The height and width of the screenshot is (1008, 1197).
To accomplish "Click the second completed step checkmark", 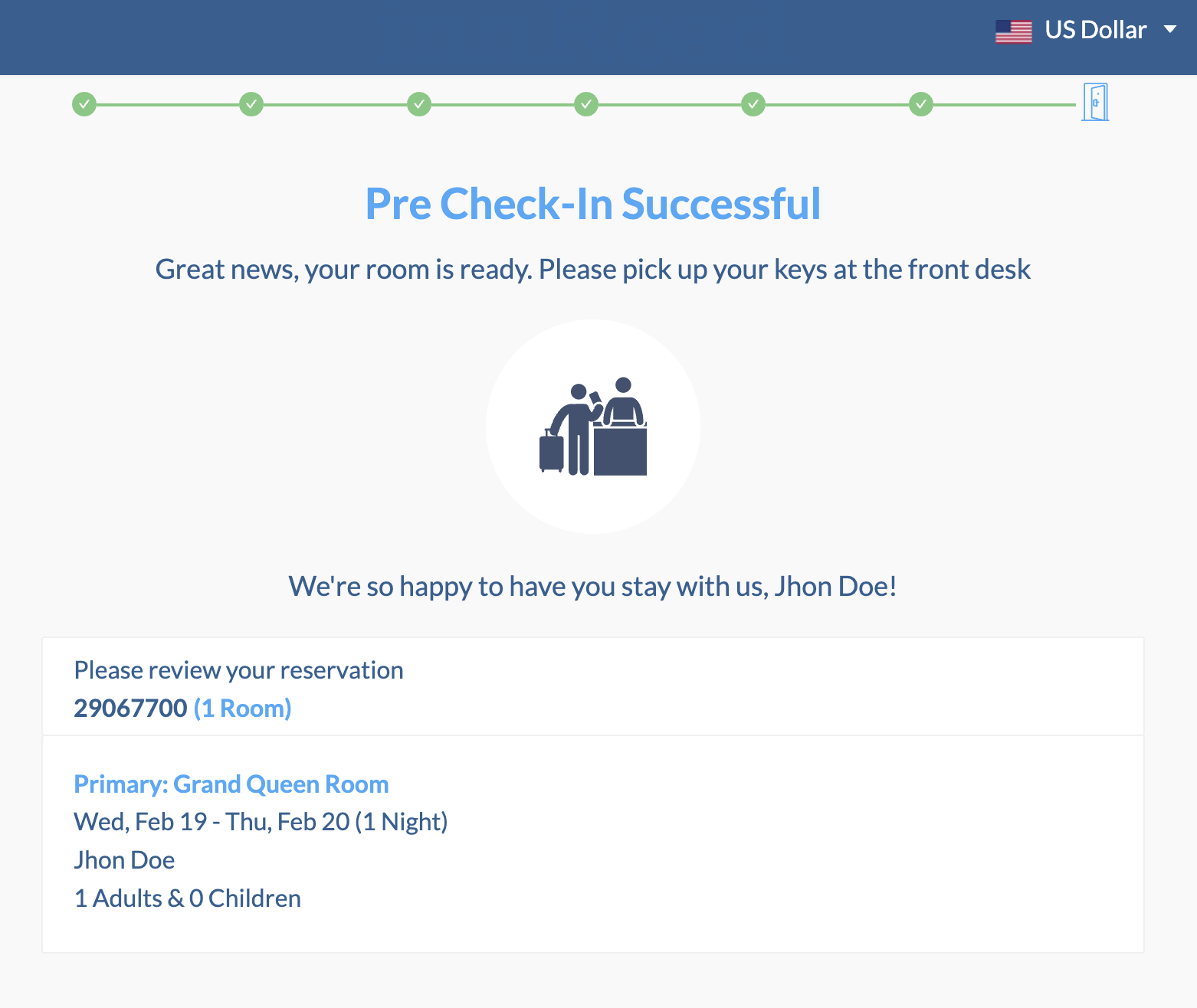I will (x=251, y=104).
